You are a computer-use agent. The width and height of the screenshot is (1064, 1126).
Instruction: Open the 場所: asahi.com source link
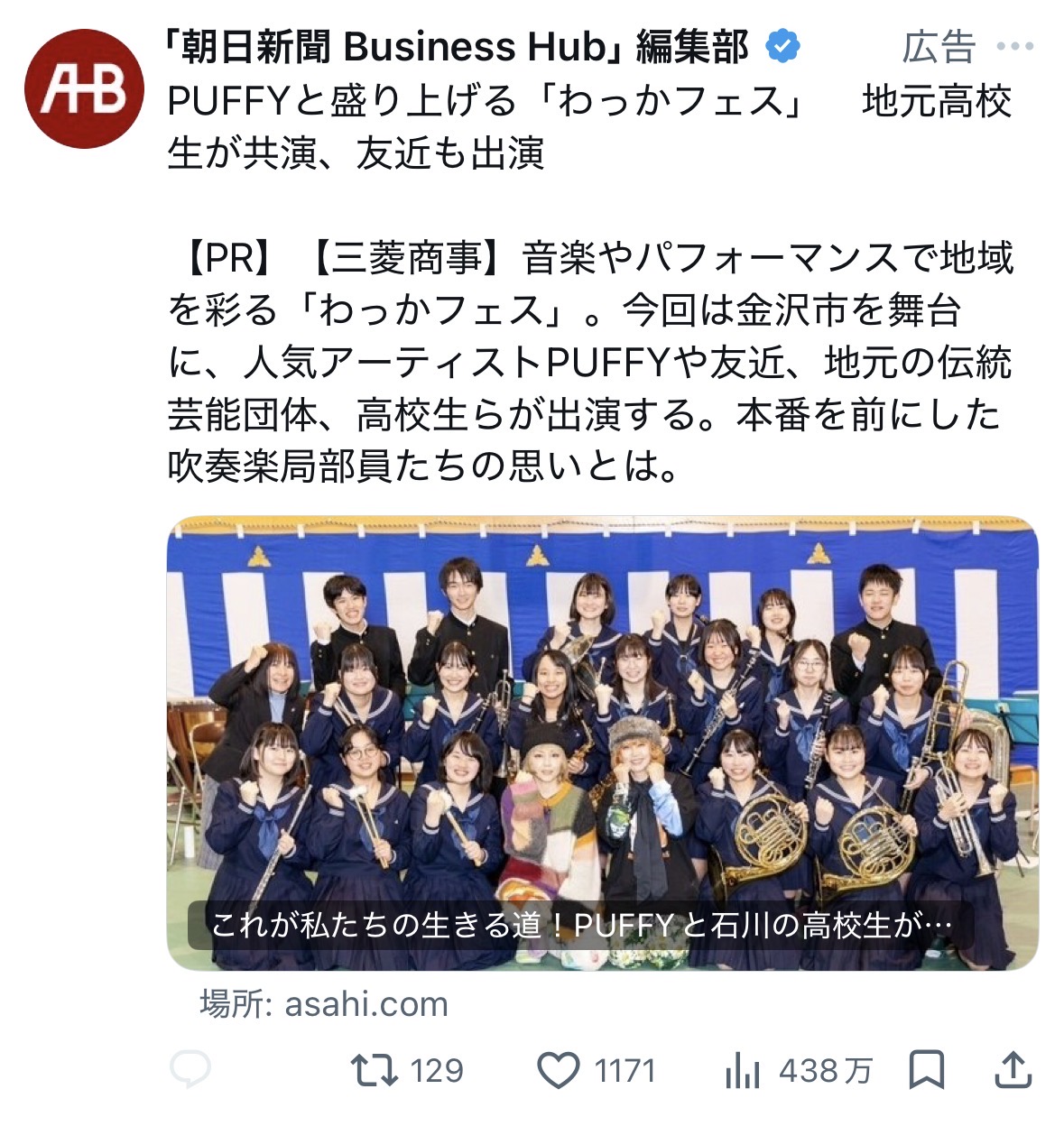pos(324,1003)
